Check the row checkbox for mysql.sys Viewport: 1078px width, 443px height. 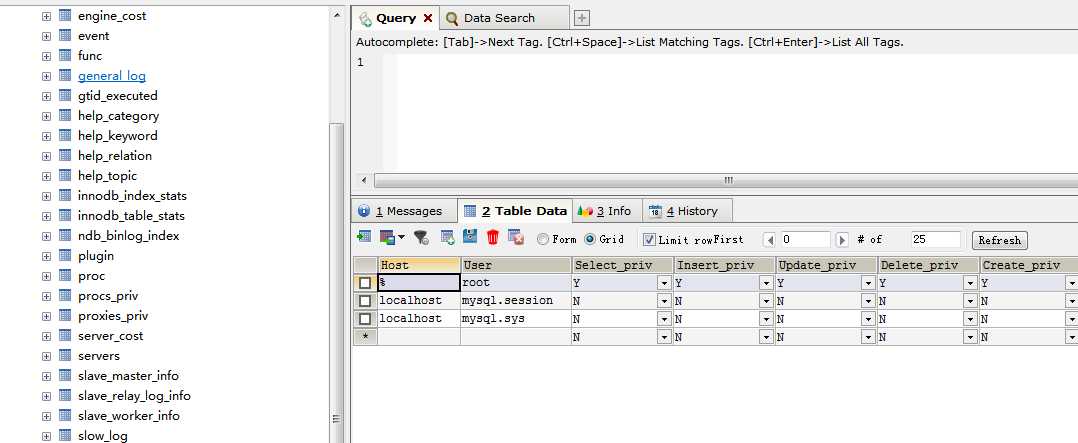365,318
